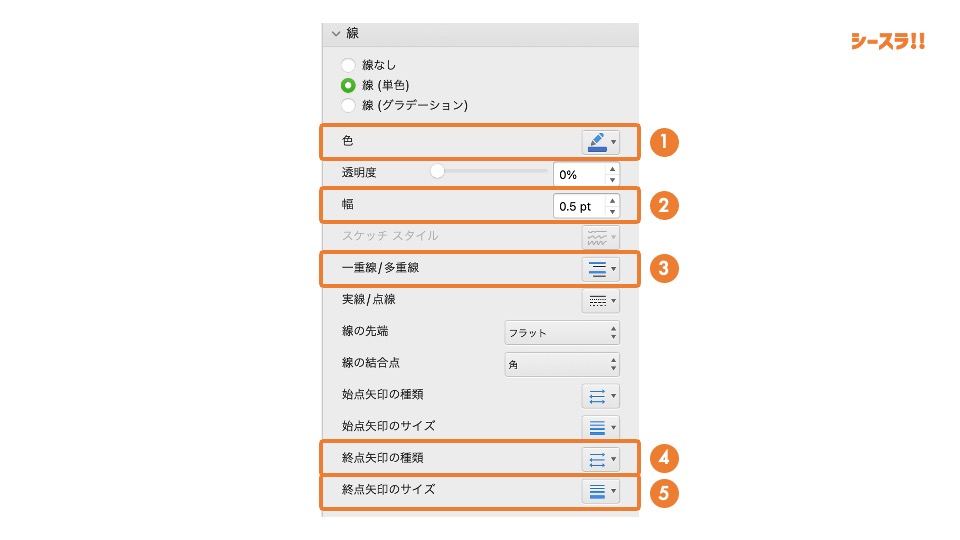This screenshot has height=540, width=960.
Task: Open the 終点矢印の種類 arrow type icon
Action: click(x=600, y=459)
